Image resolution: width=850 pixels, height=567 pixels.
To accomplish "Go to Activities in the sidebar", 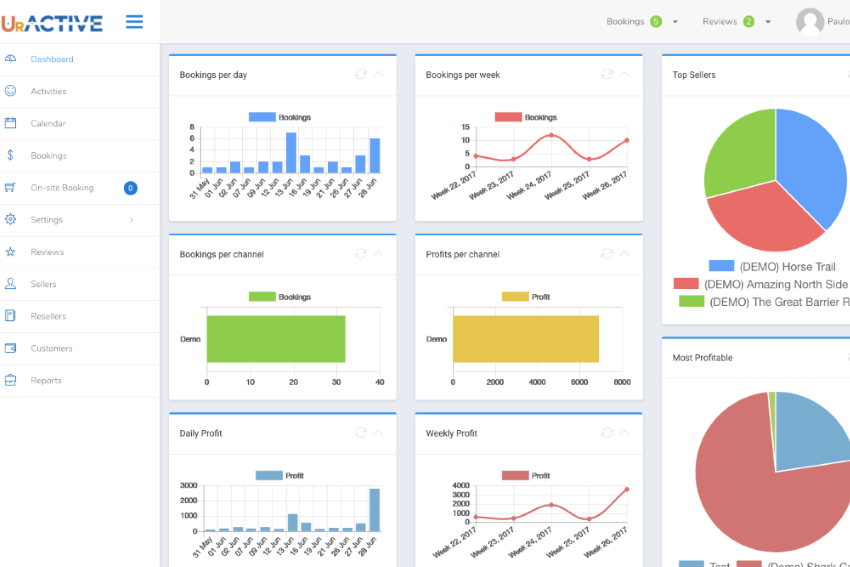I will point(48,91).
